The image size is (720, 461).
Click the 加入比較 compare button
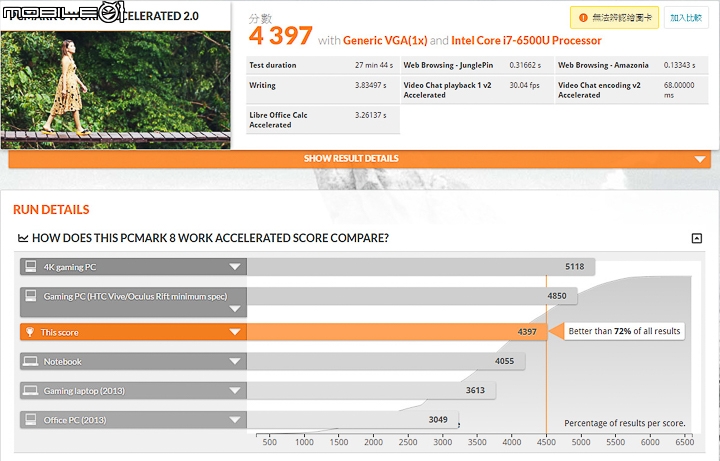(x=686, y=17)
